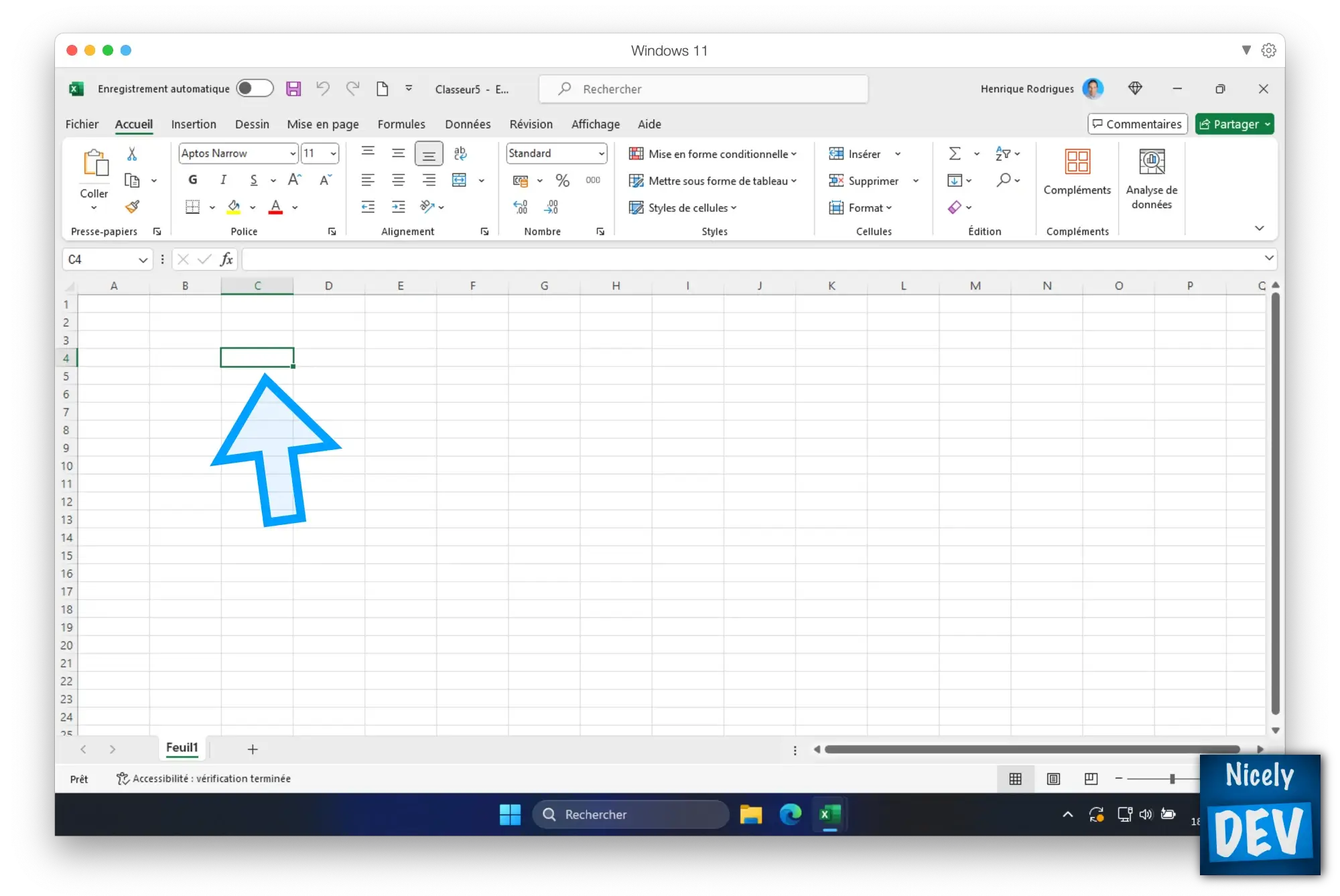Increase indent icon

[398, 207]
